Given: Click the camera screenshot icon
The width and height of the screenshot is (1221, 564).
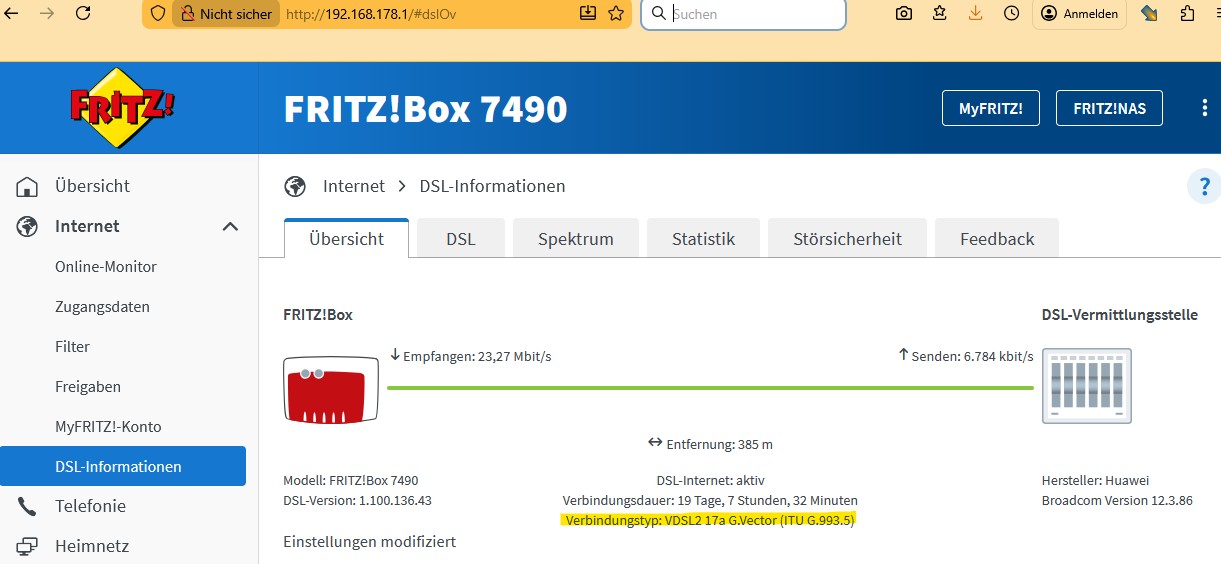Looking at the screenshot, I should [904, 13].
